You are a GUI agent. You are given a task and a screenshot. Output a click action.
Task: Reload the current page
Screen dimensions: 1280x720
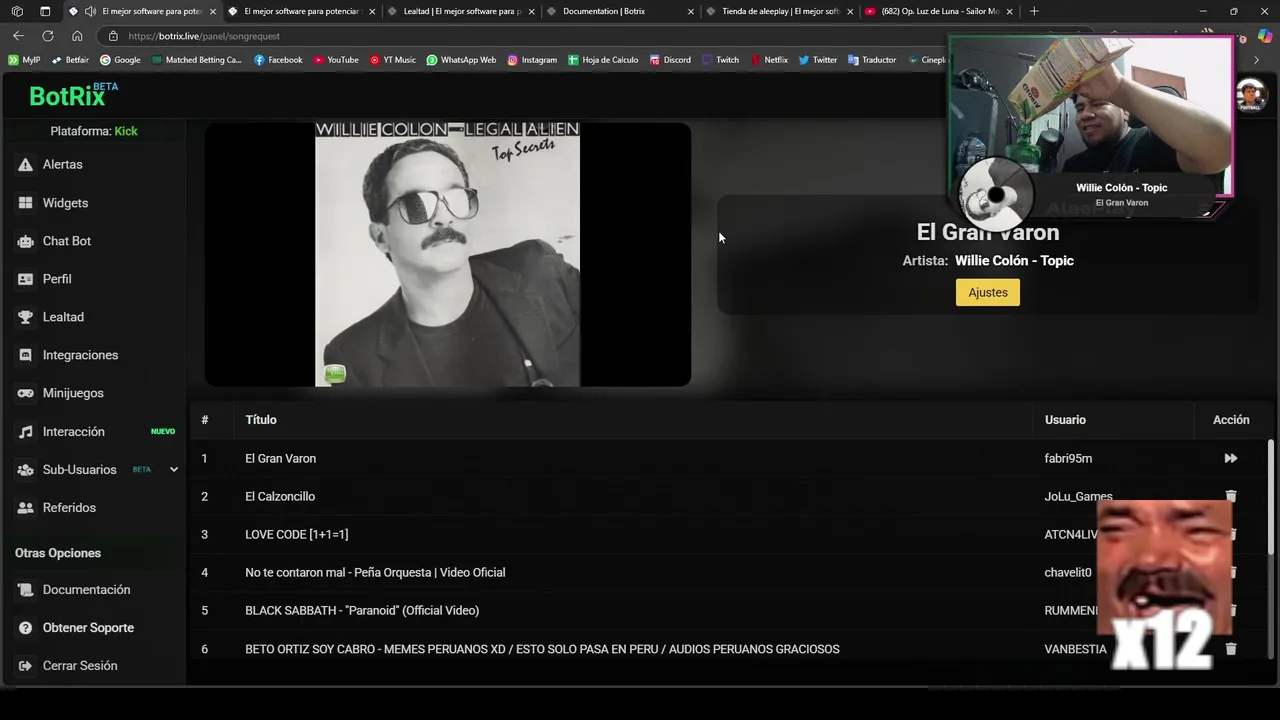(x=47, y=36)
